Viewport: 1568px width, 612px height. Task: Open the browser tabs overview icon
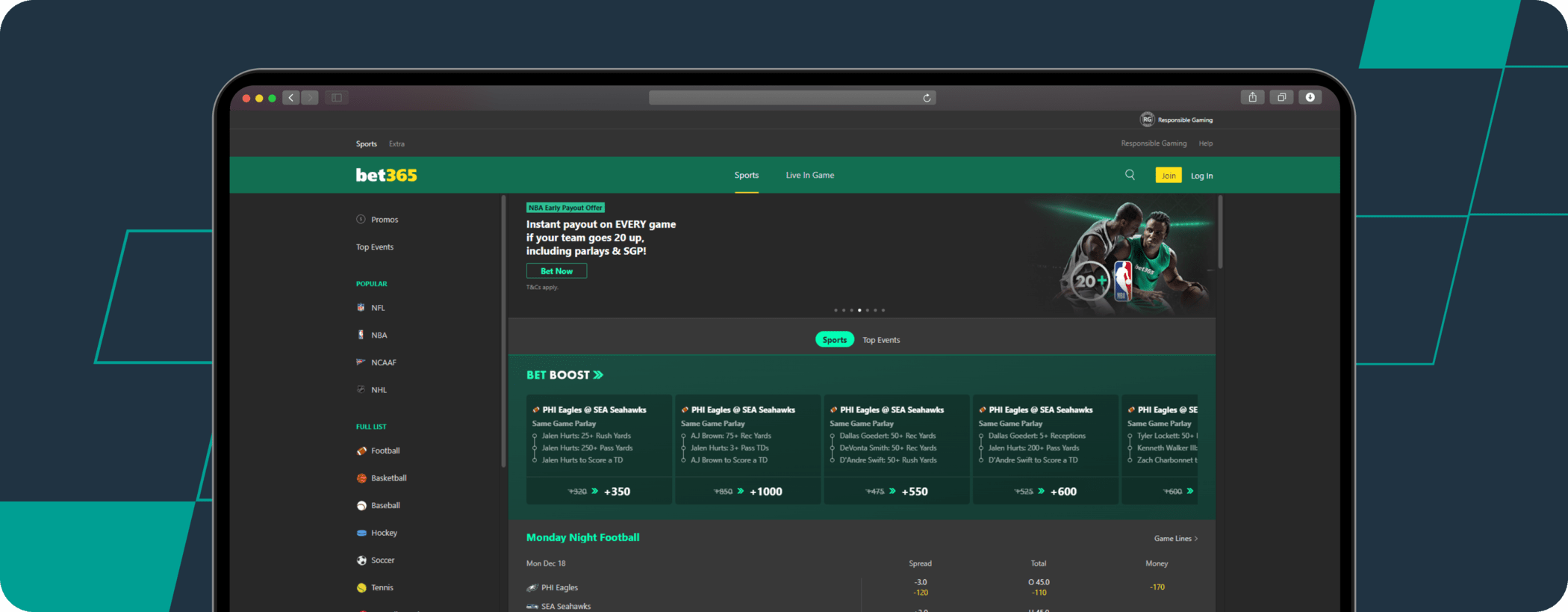tap(1281, 97)
